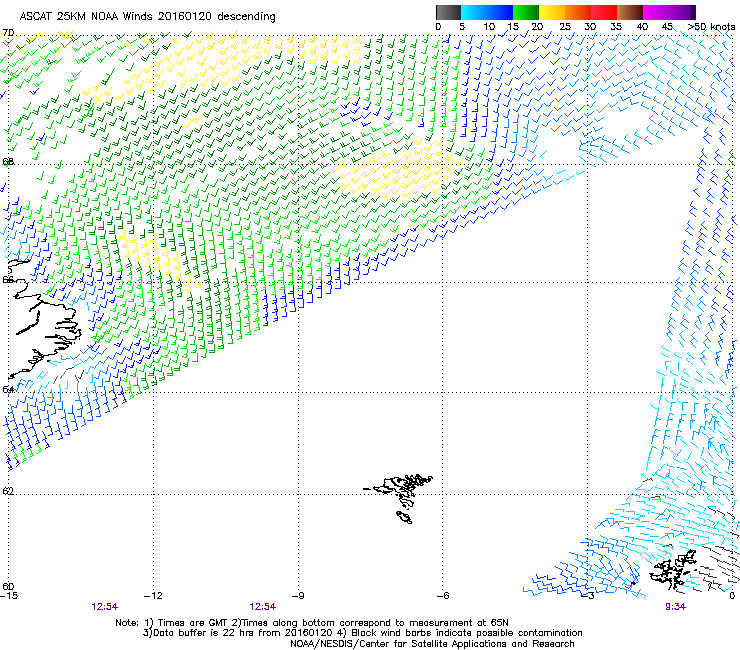Click the '>50 knots' legend label

(x=711, y=26)
